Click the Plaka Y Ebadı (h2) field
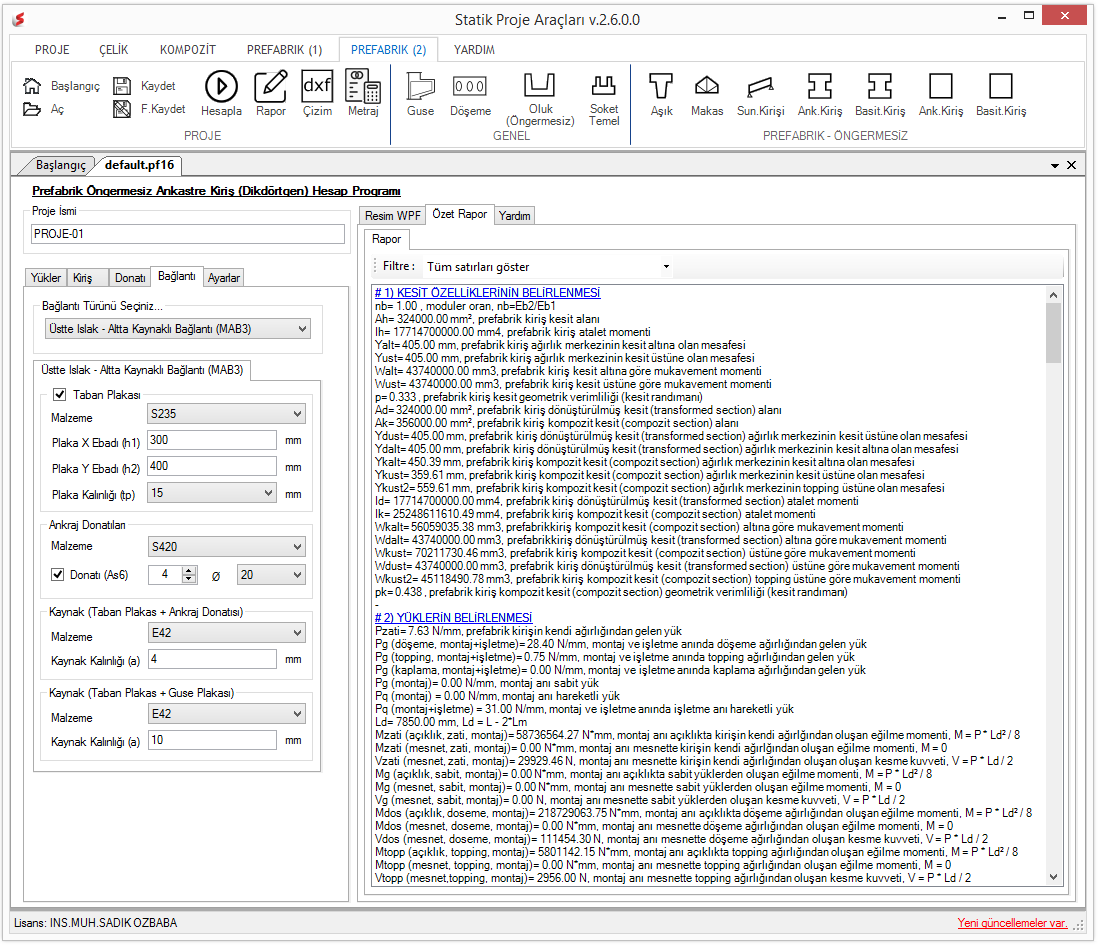The image size is (1098, 946). [x=212, y=466]
